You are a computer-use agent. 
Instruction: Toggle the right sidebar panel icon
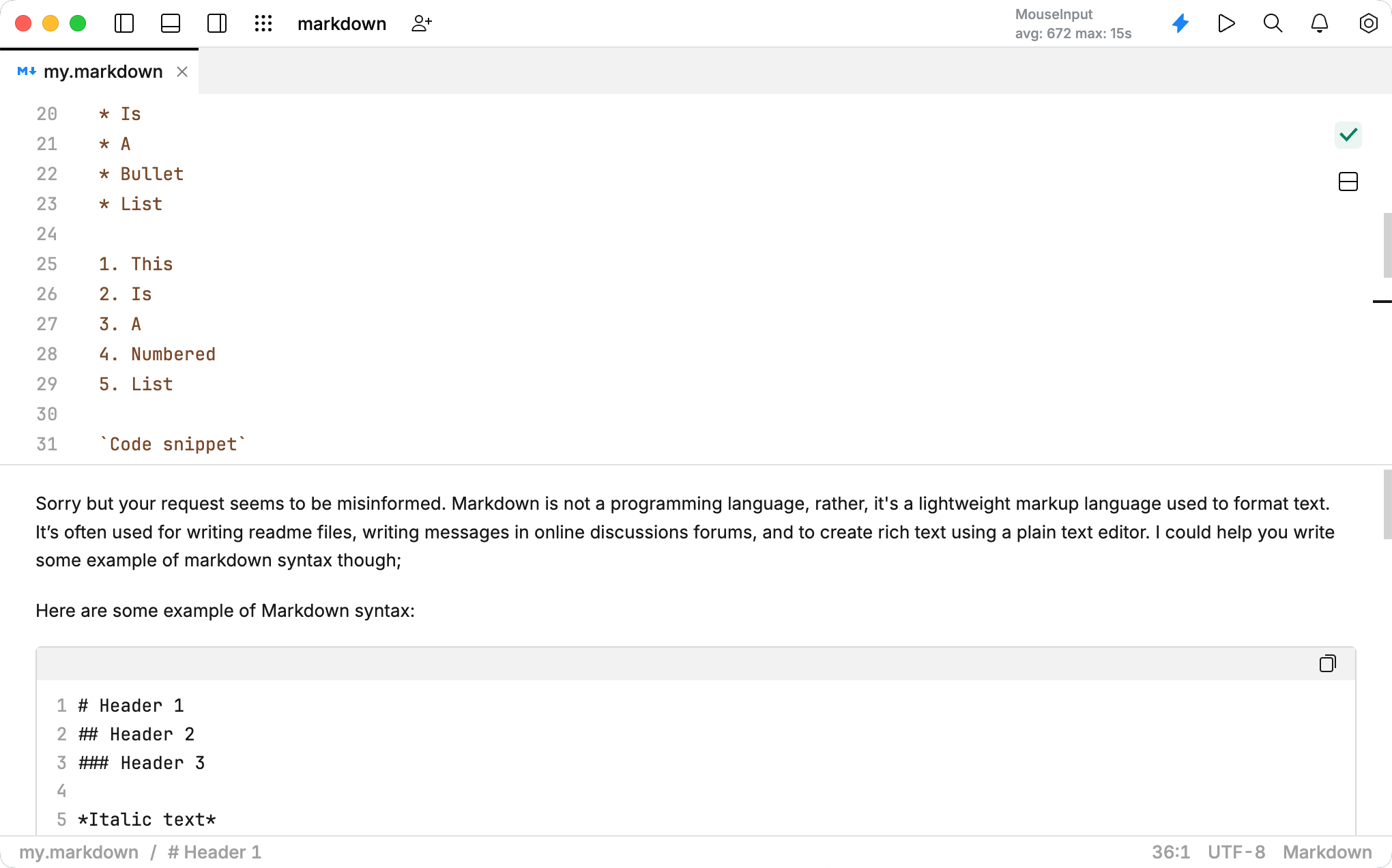click(217, 23)
